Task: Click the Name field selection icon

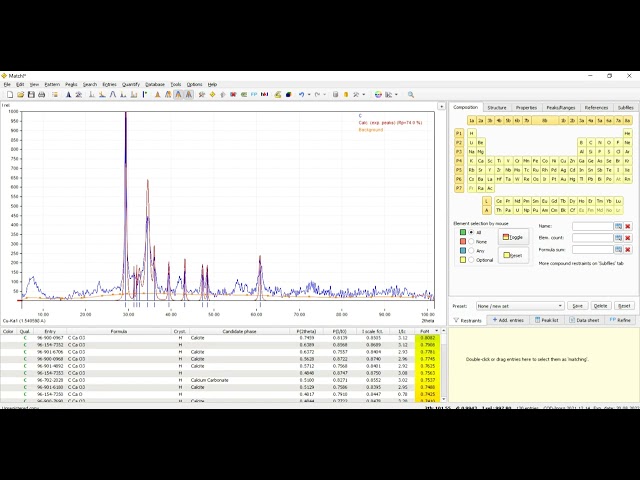Action: tap(618, 226)
